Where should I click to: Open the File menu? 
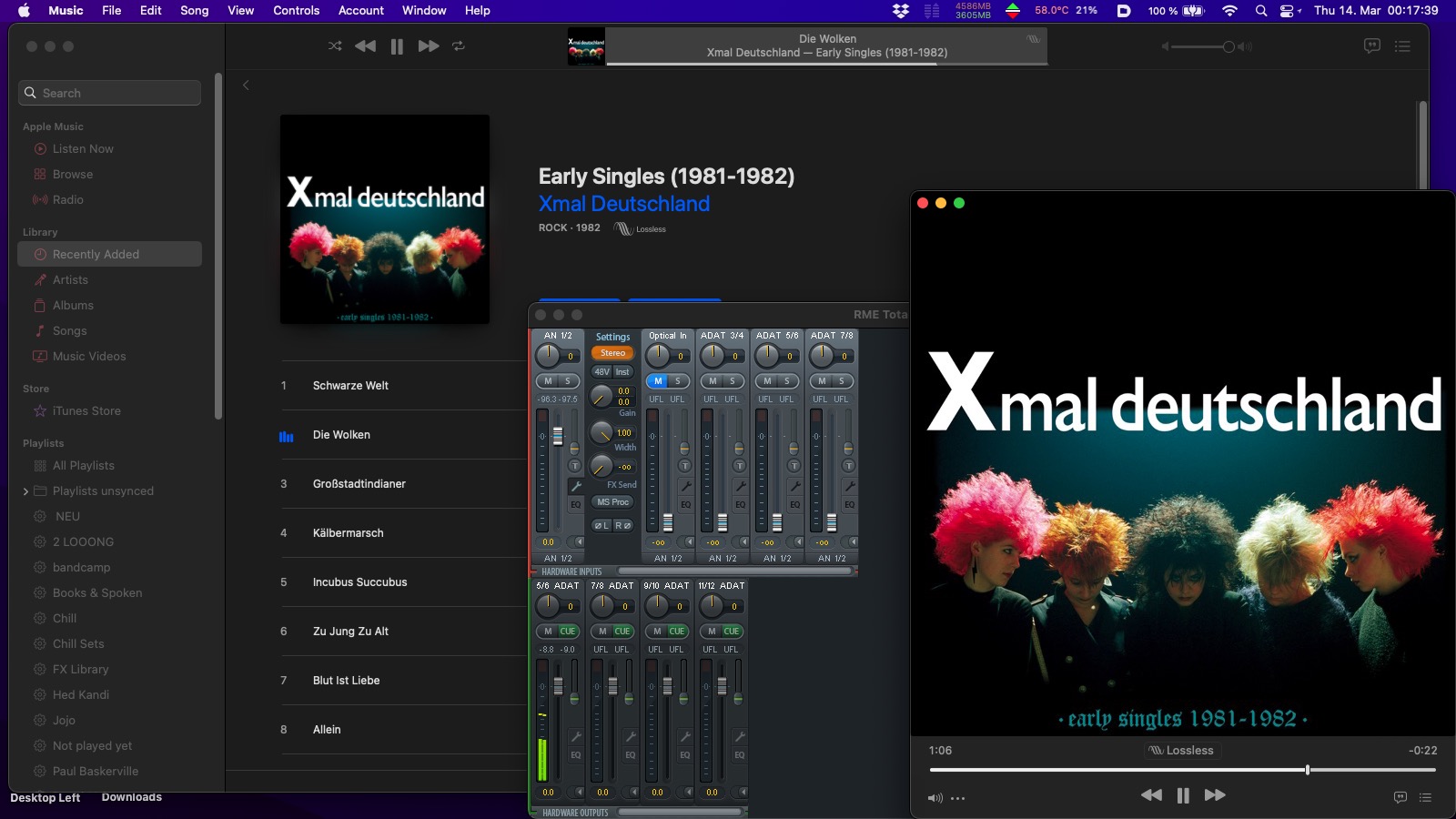coord(112,11)
